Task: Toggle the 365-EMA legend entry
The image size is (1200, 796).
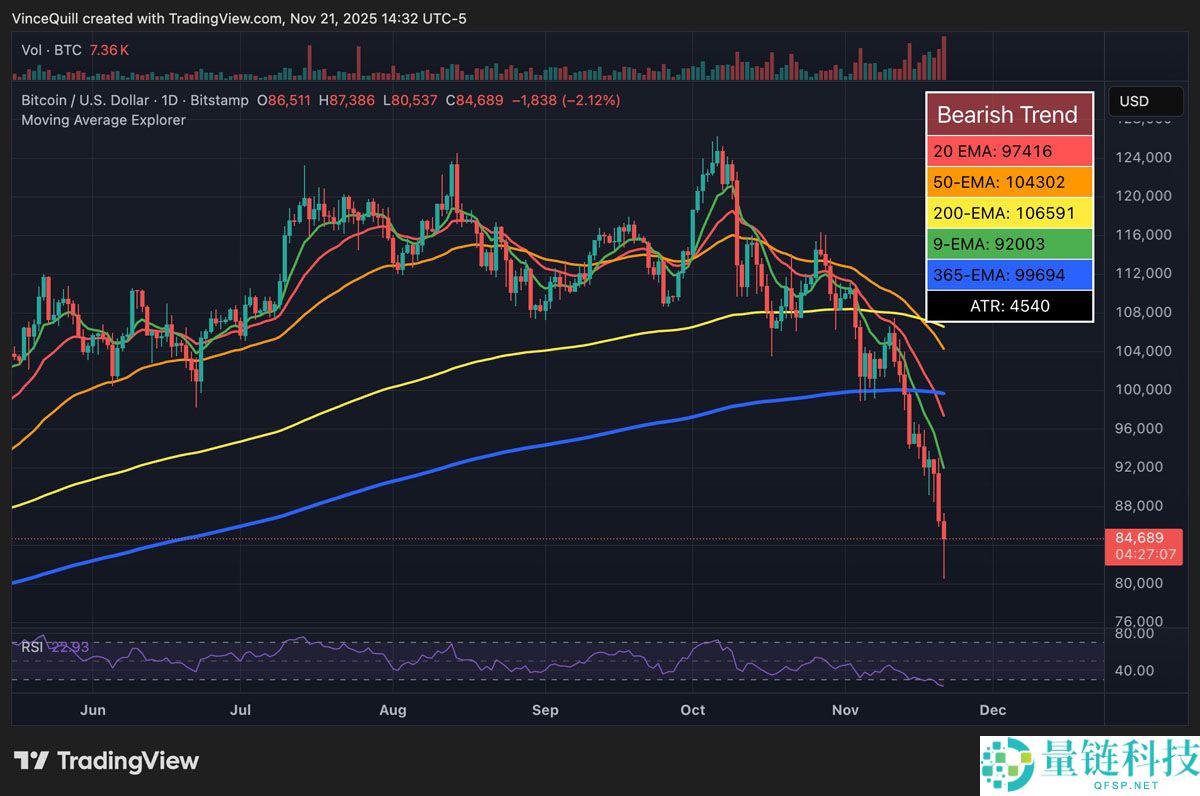Action: point(1009,275)
